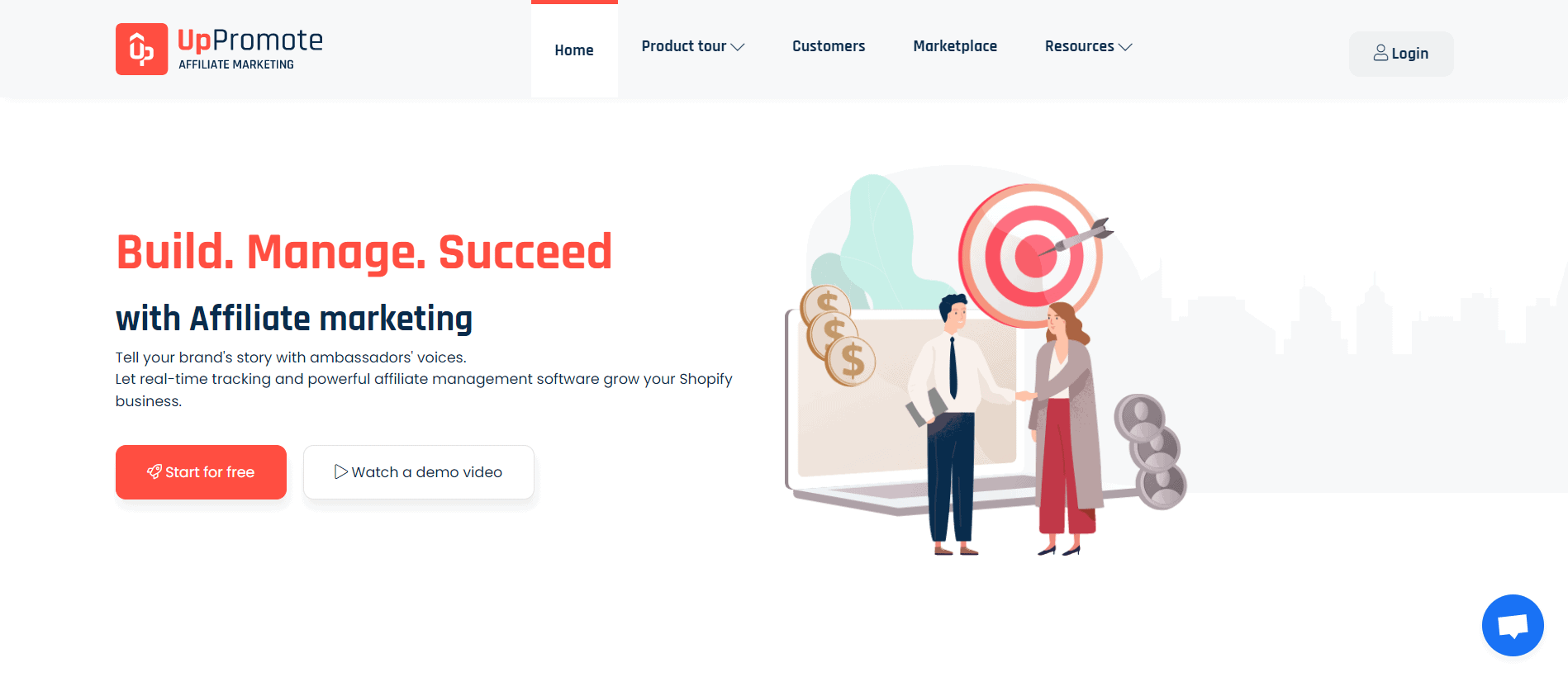Expand the Product tour dropdown chevron
Screen dimensions: 1568x677
click(738, 47)
